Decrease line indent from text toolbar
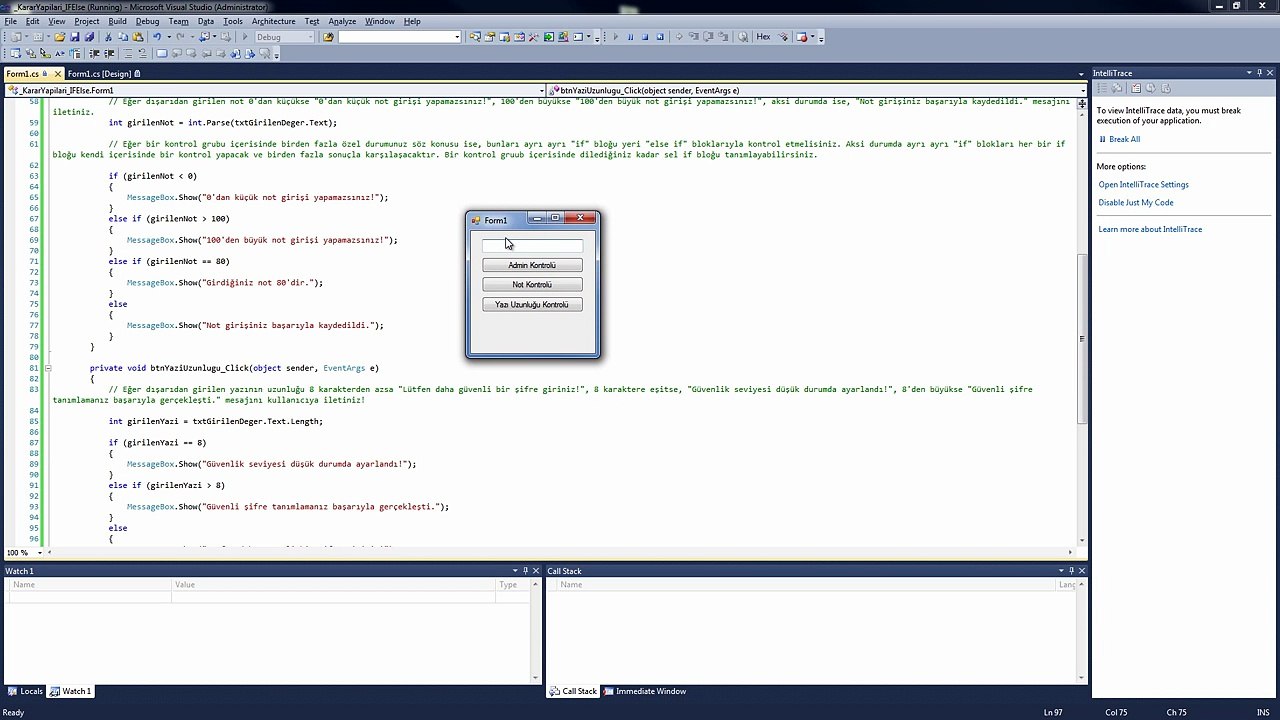Image resolution: width=1280 pixels, height=720 pixels. [94, 53]
